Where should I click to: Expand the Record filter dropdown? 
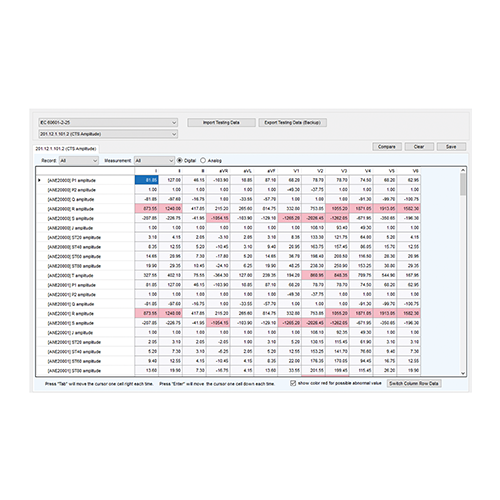click(x=79, y=161)
